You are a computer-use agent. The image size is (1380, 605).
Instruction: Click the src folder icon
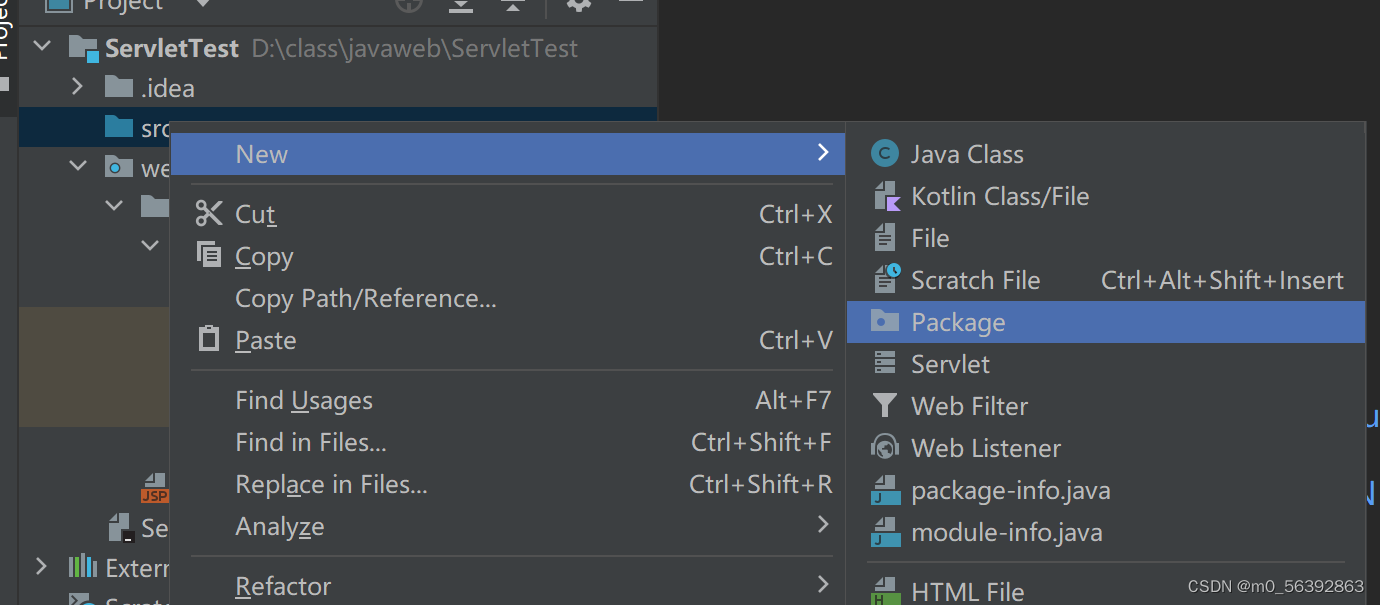(x=119, y=127)
